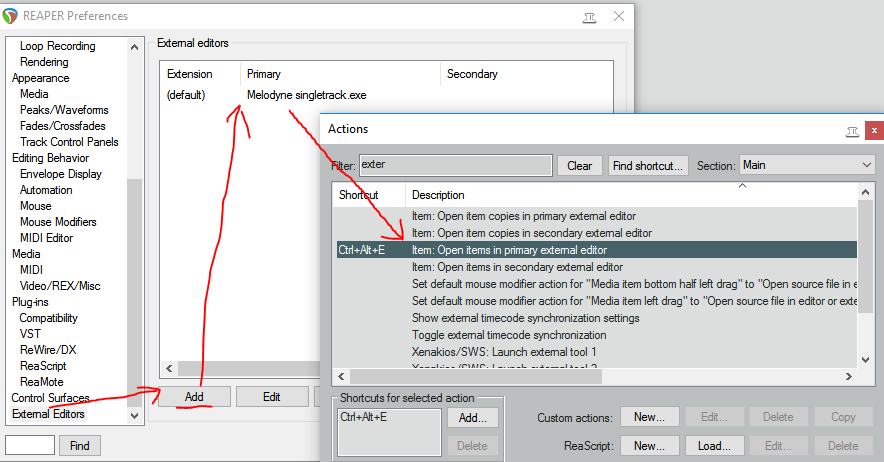The width and height of the screenshot is (884, 462).
Task: Select Xenakios/SWS: Launch external tool 1
Action: click(504, 352)
